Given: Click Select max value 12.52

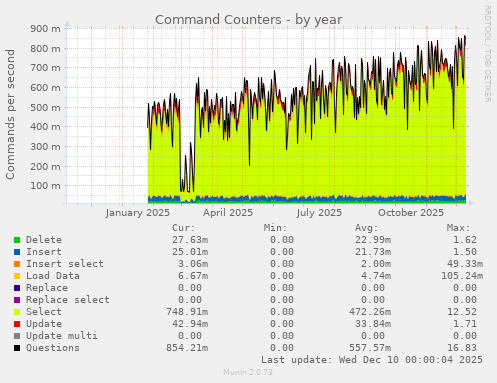Looking at the screenshot, I should pyautogui.click(x=462, y=312).
